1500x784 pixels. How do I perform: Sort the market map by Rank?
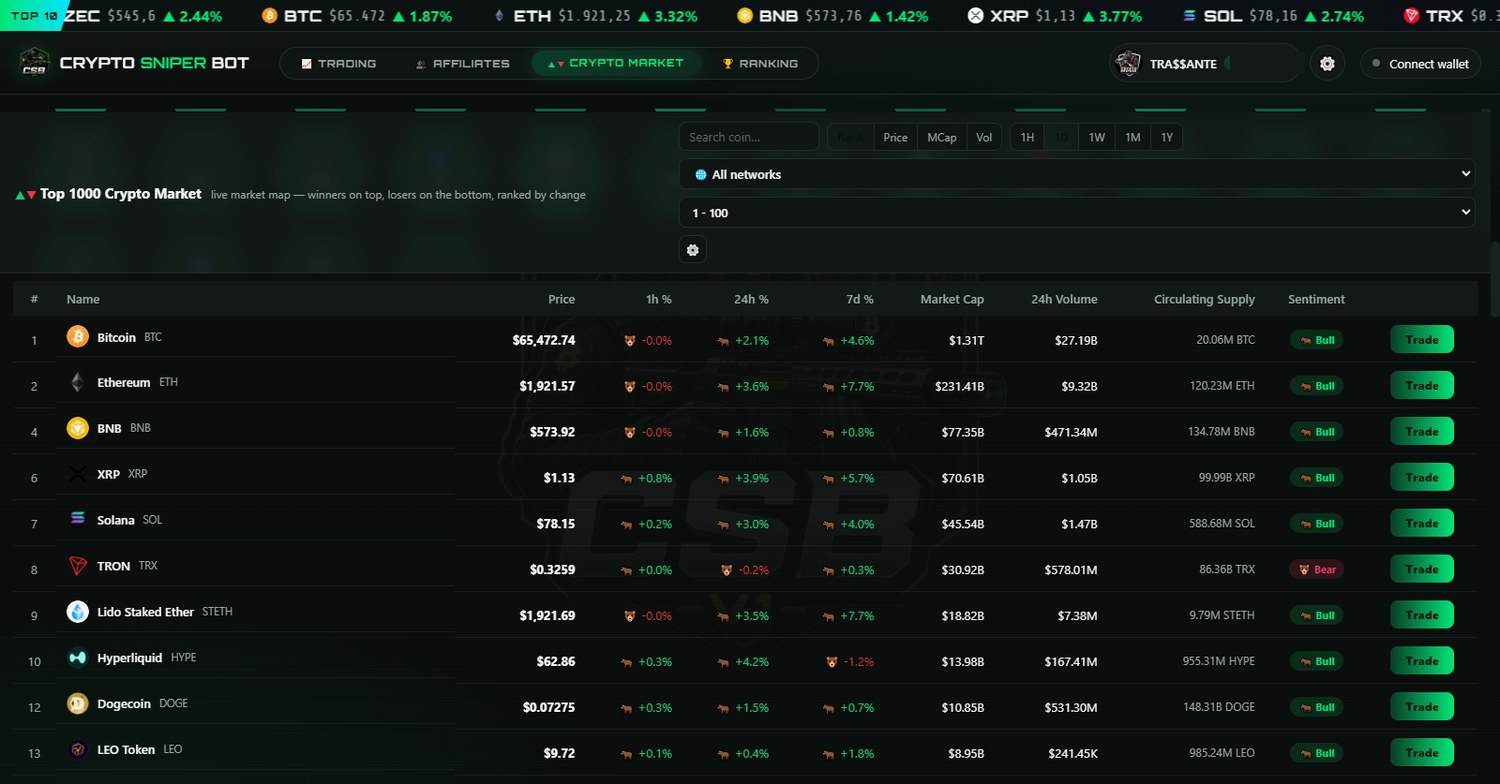[851, 137]
